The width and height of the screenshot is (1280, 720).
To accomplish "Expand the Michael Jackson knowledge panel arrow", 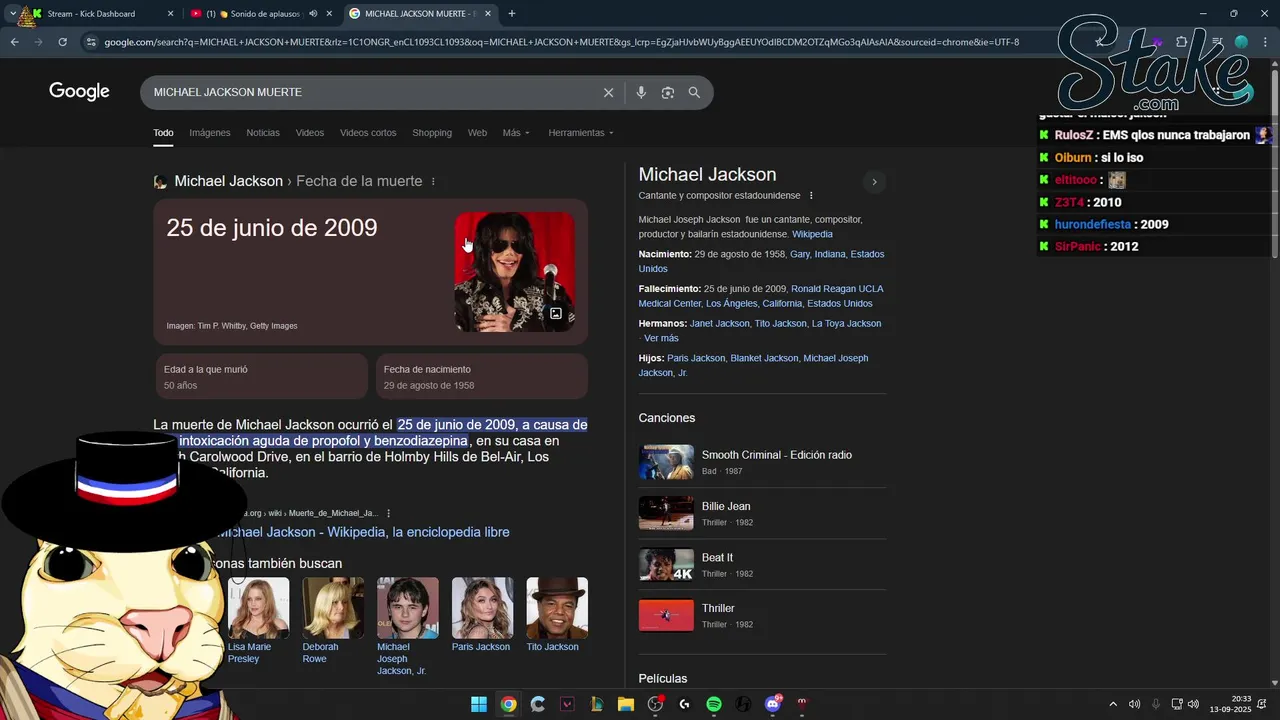I will click(874, 182).
